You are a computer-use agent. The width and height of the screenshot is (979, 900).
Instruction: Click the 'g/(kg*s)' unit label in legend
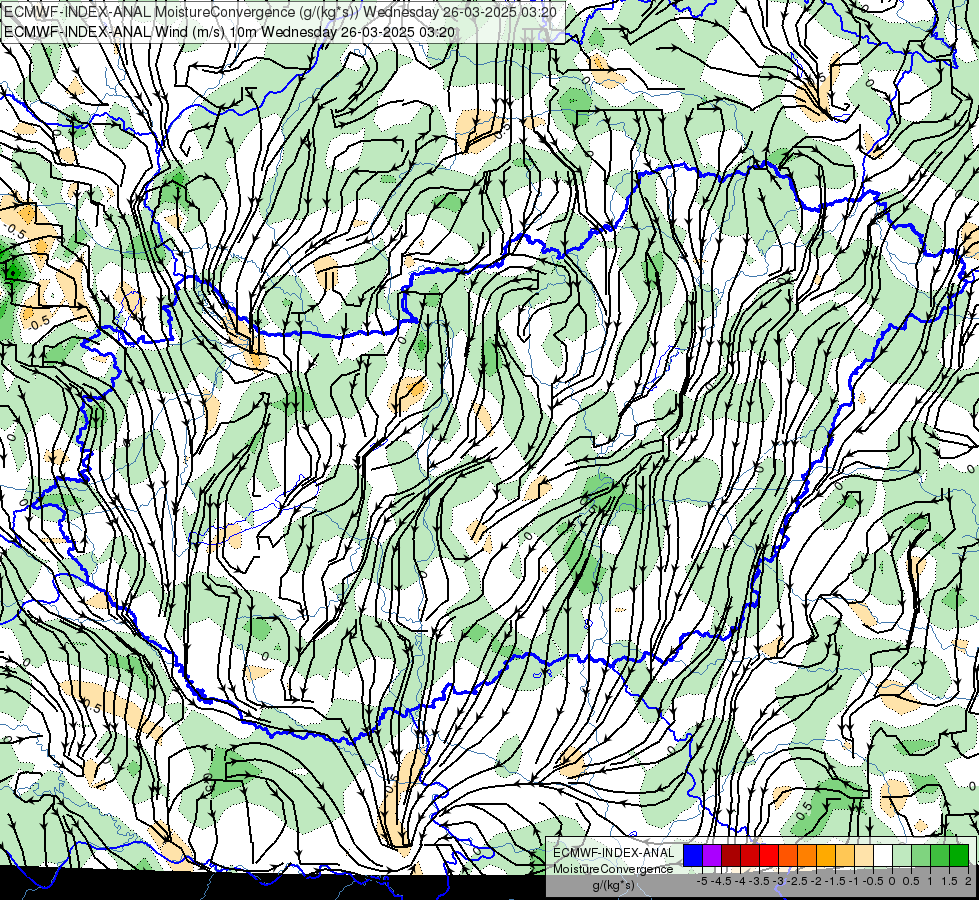point(613,885)
